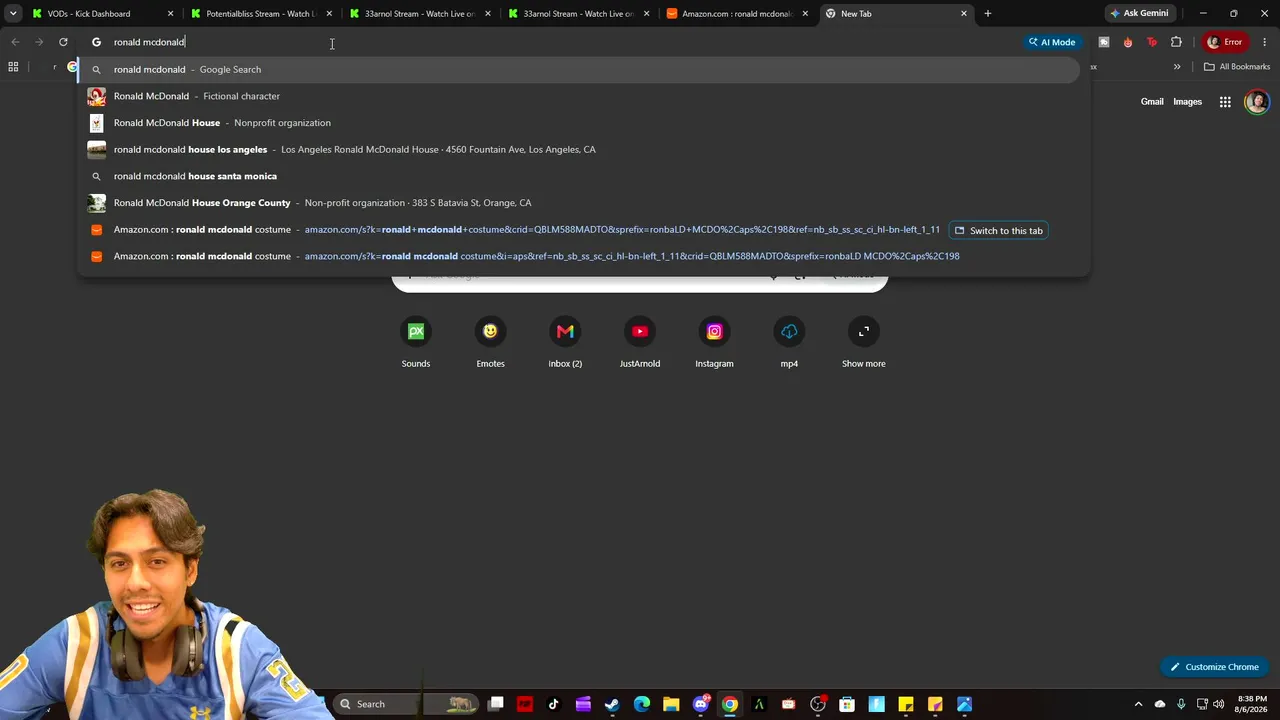
Task: Open AI Mode in the address bar
Action: tap(1051, 42)
